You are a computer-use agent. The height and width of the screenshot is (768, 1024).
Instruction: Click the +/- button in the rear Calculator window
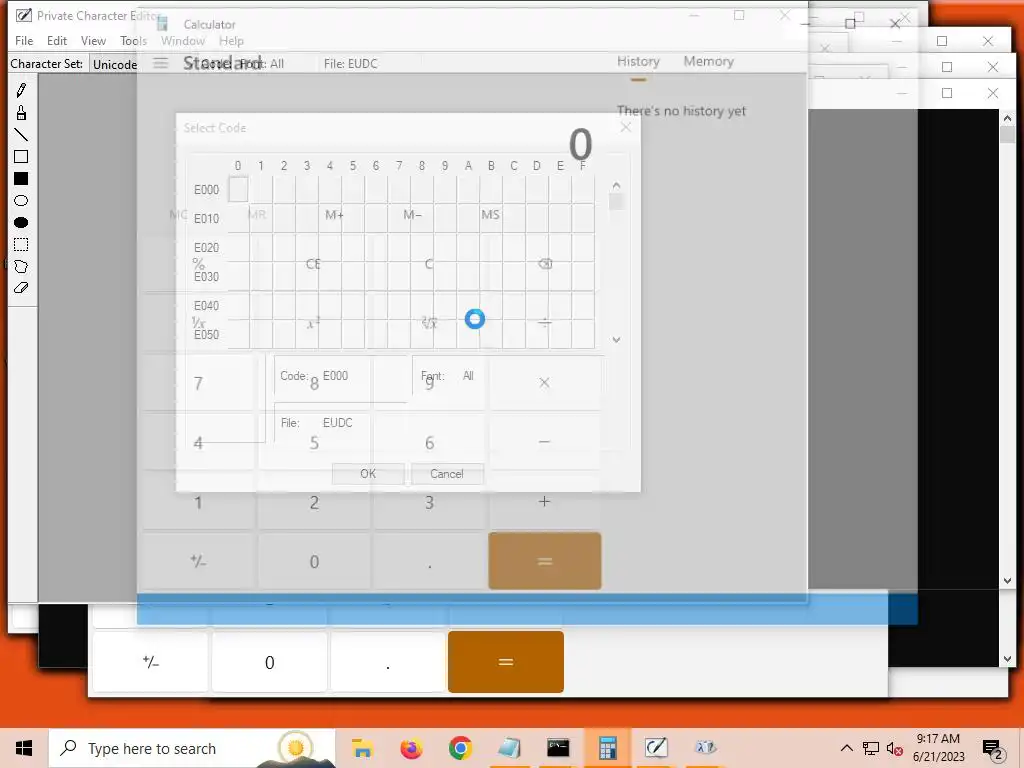click(150, 663)
